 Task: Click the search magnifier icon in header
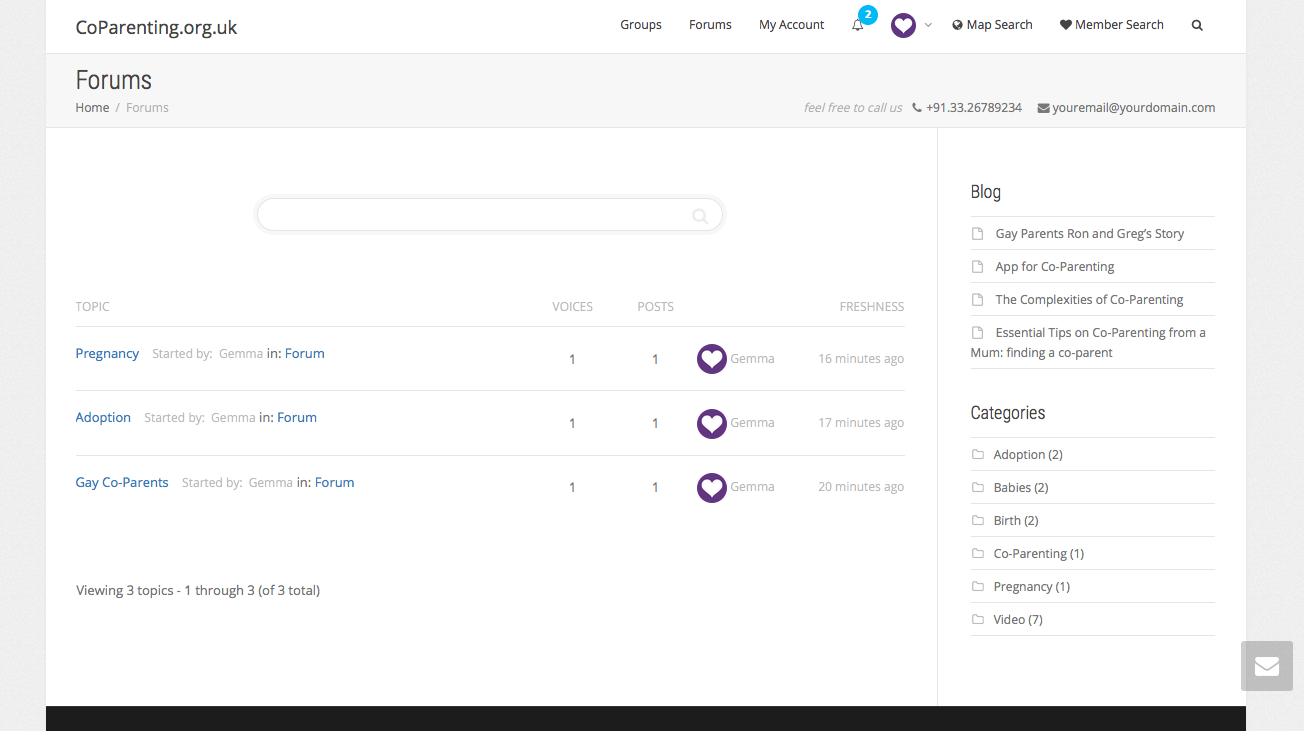point(1197,25)
